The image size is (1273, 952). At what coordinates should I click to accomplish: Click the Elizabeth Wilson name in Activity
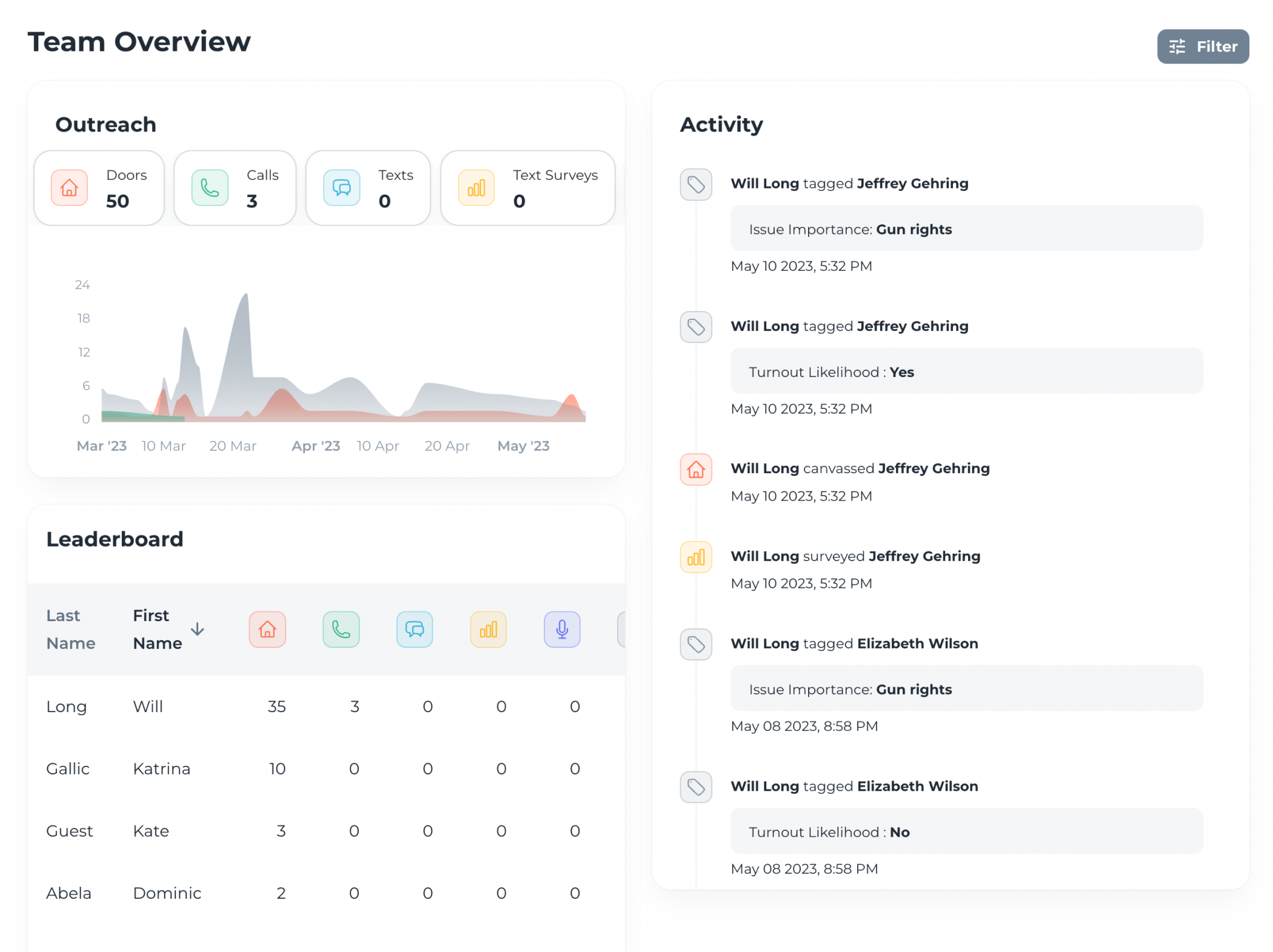(917, 643)
